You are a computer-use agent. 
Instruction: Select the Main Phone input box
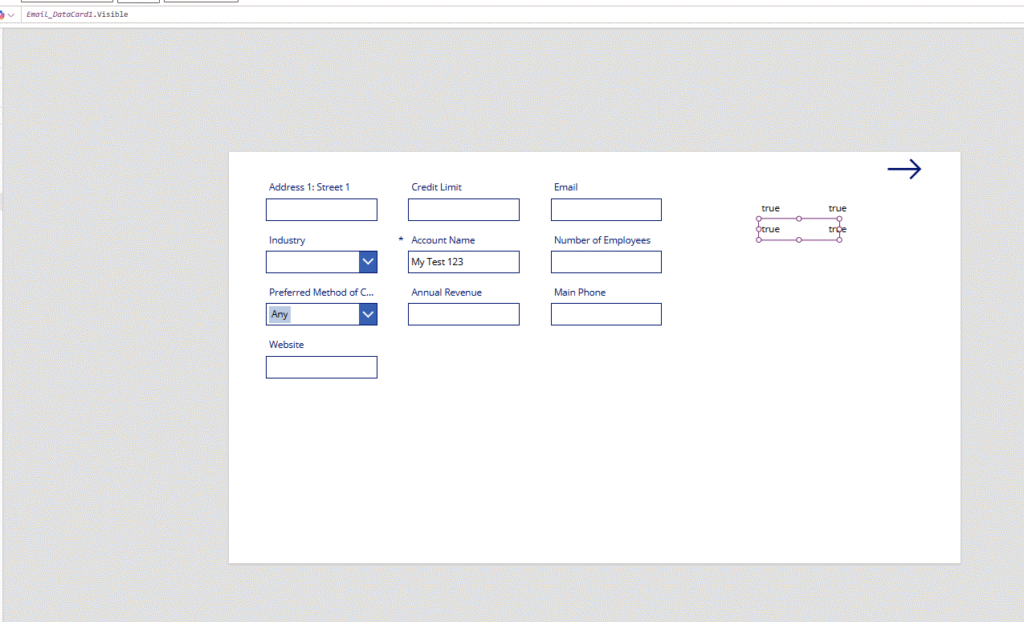tap(606, 314)
